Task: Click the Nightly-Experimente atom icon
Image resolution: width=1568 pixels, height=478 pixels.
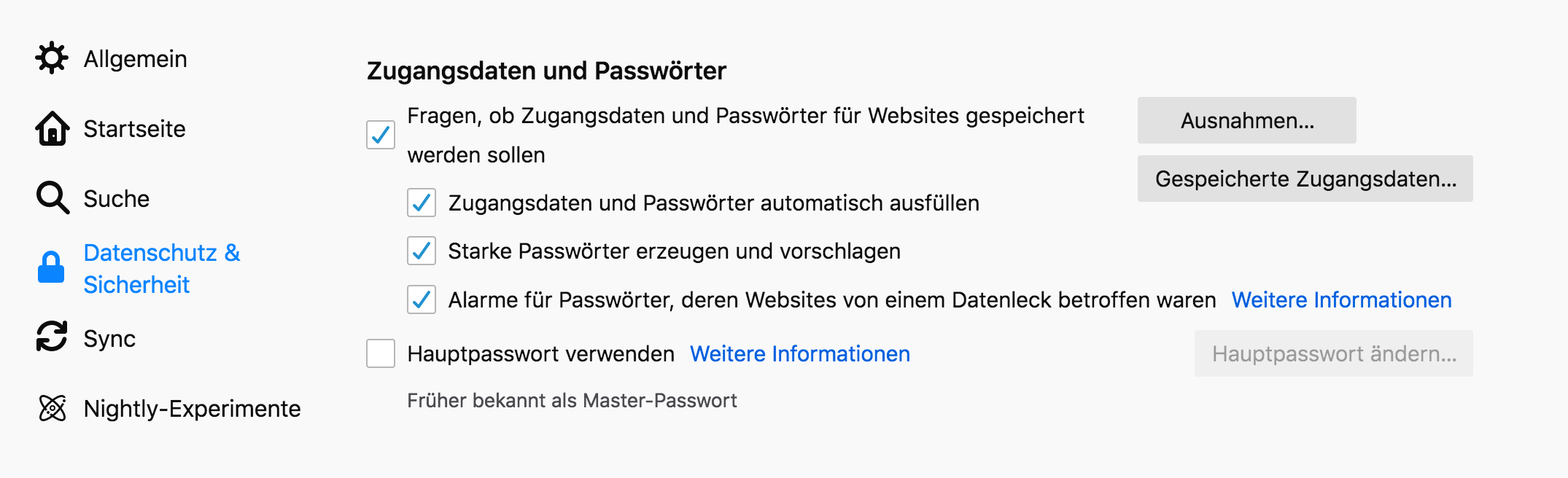Action: click(x=53, y=408)
